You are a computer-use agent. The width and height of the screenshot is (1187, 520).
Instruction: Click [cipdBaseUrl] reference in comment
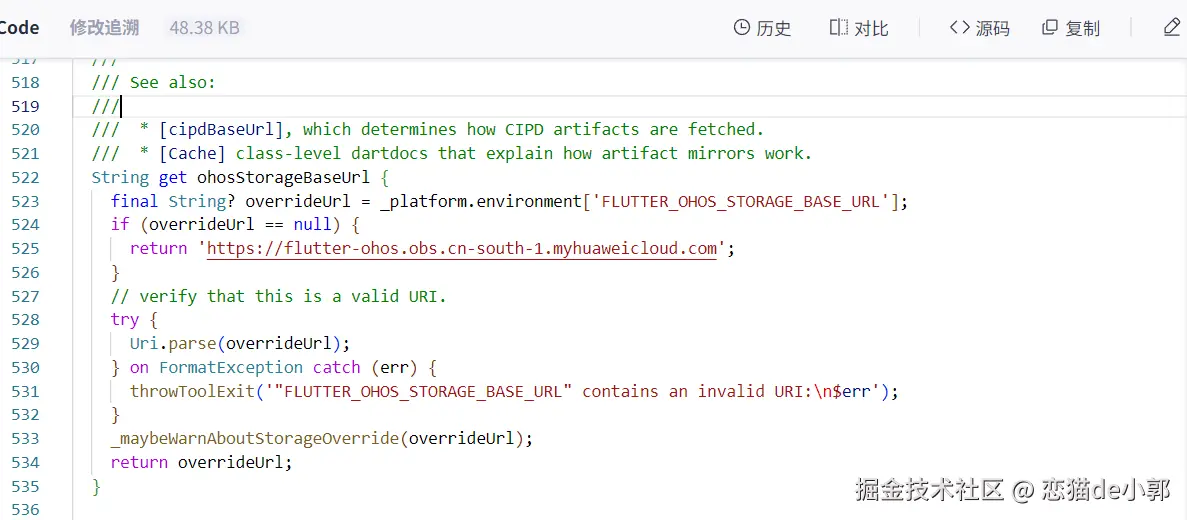coord(226,129)
